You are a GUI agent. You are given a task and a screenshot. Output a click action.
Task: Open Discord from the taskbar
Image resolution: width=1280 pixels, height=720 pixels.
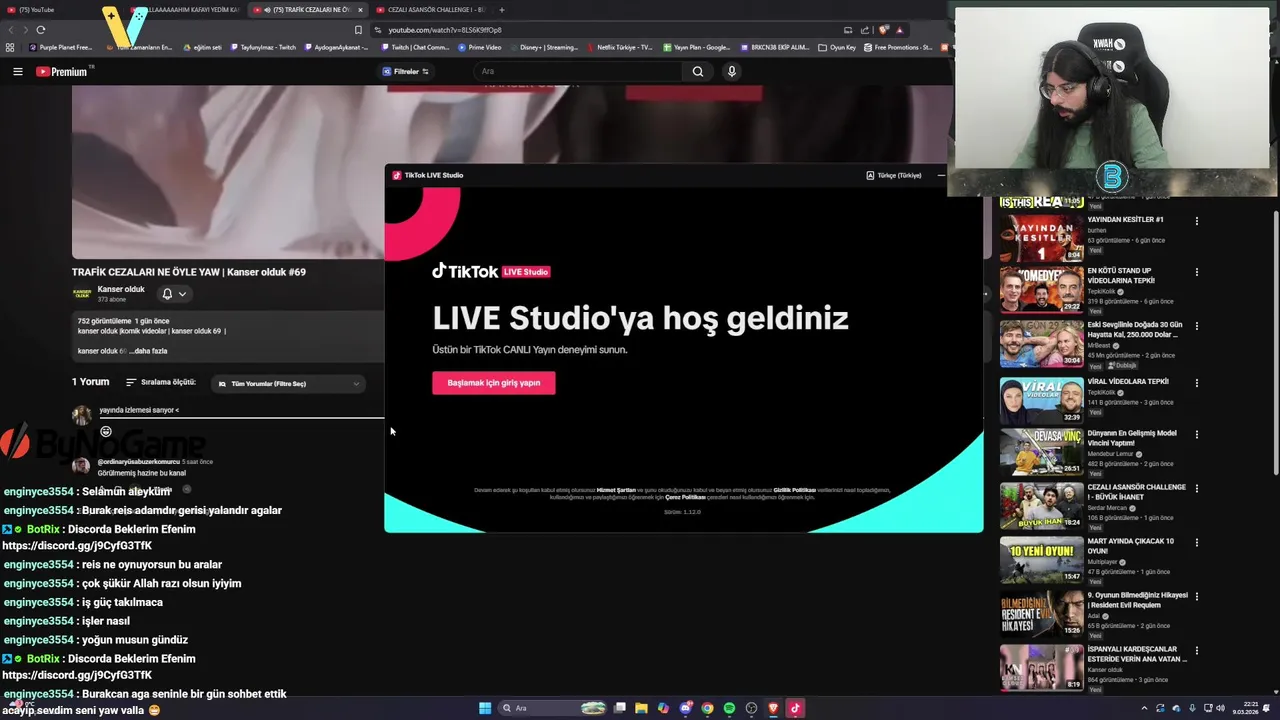coord(685,708)
